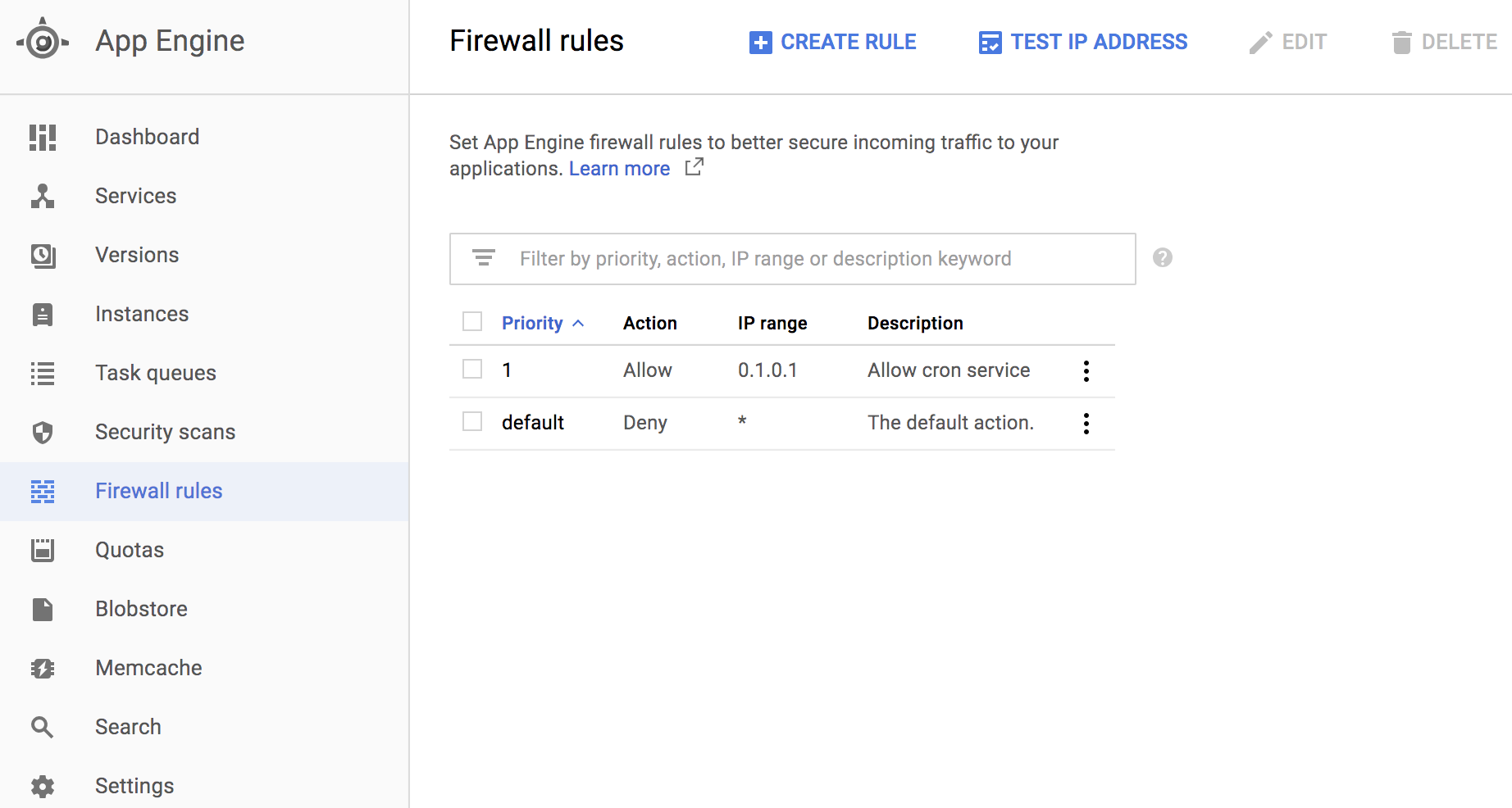Image resolution: width=1512 pixels, height=808 pixels.
Task: Click the Security scans shield icon
Action: [43, 433]
